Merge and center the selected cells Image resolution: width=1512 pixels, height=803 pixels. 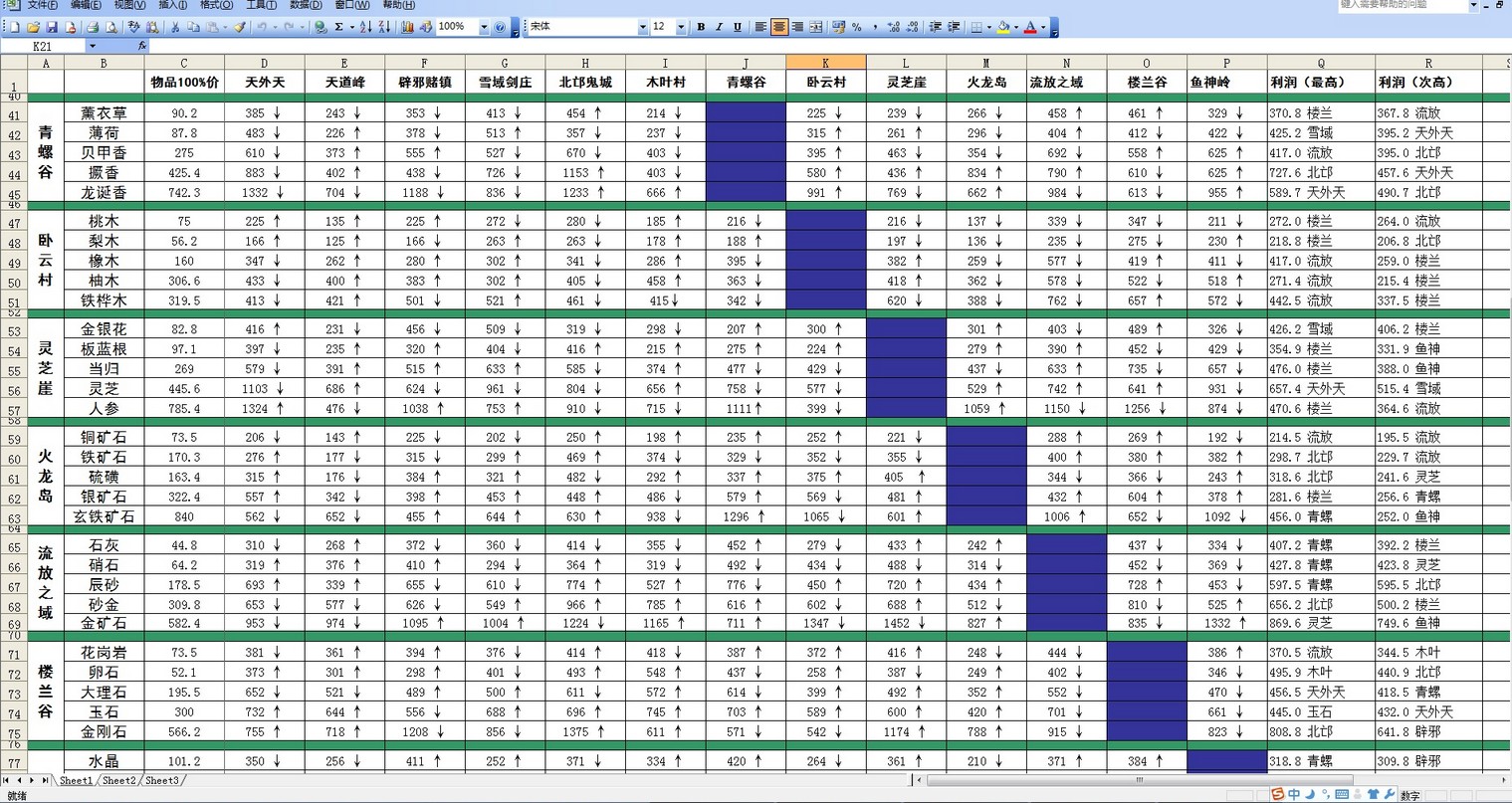815,27
